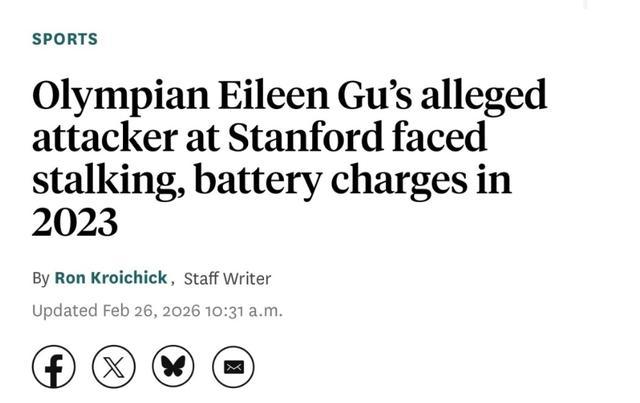This screenshot has width=640, height=403.
Task: Click the "10:31 a.m." time
Action: [x=243, y=310]
